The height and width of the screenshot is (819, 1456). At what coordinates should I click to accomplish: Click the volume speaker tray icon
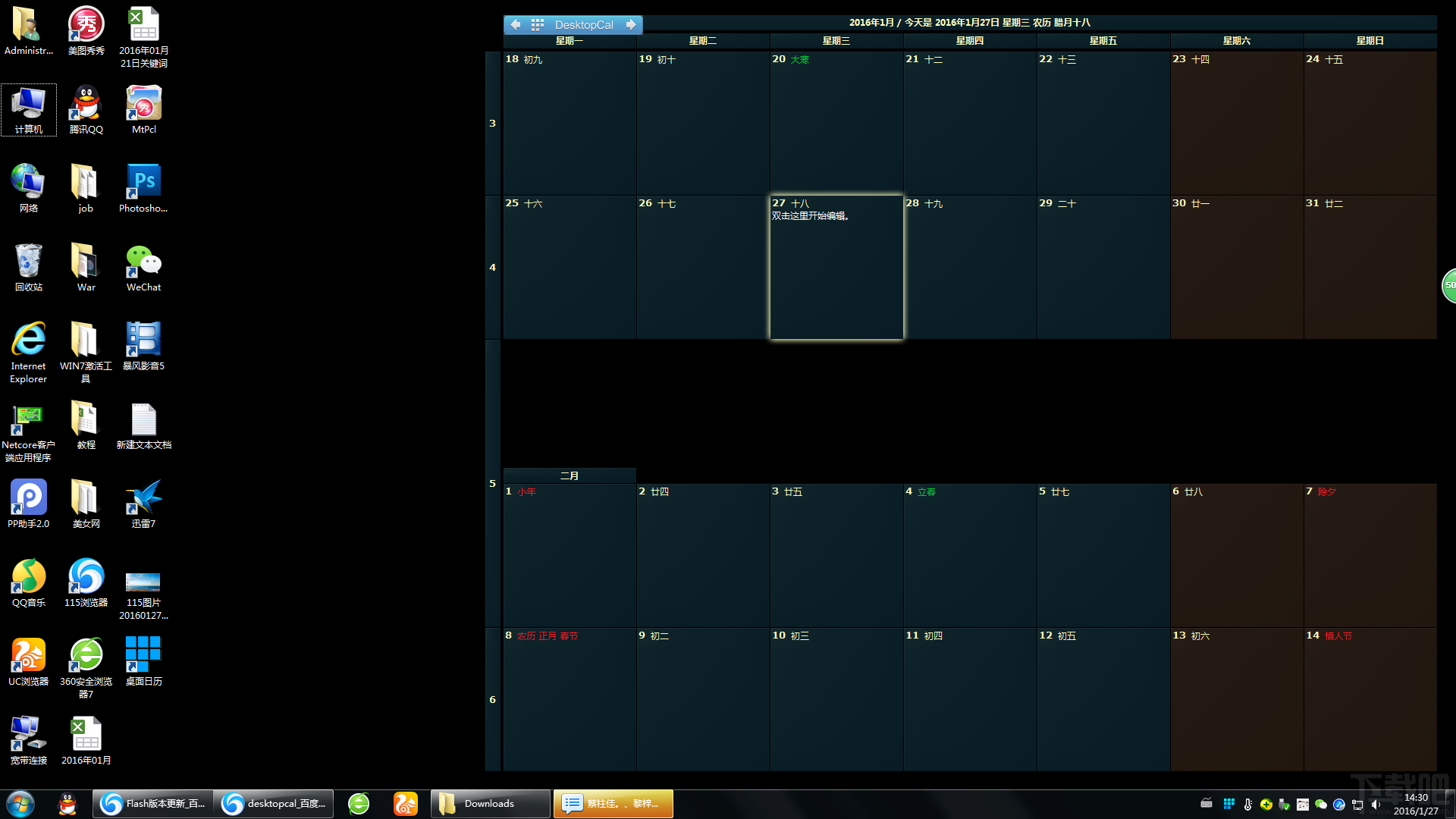(x=1376, y=805)
